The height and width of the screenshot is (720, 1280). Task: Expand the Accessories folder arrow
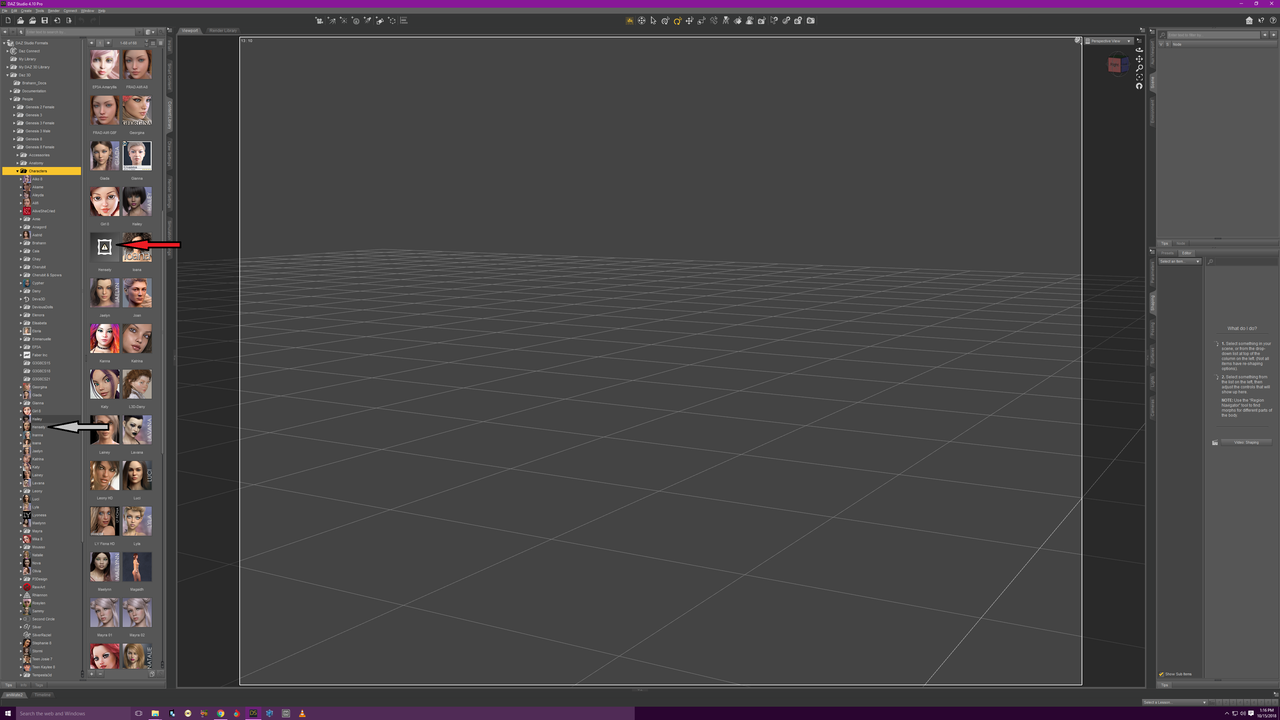tap(17, 155)
